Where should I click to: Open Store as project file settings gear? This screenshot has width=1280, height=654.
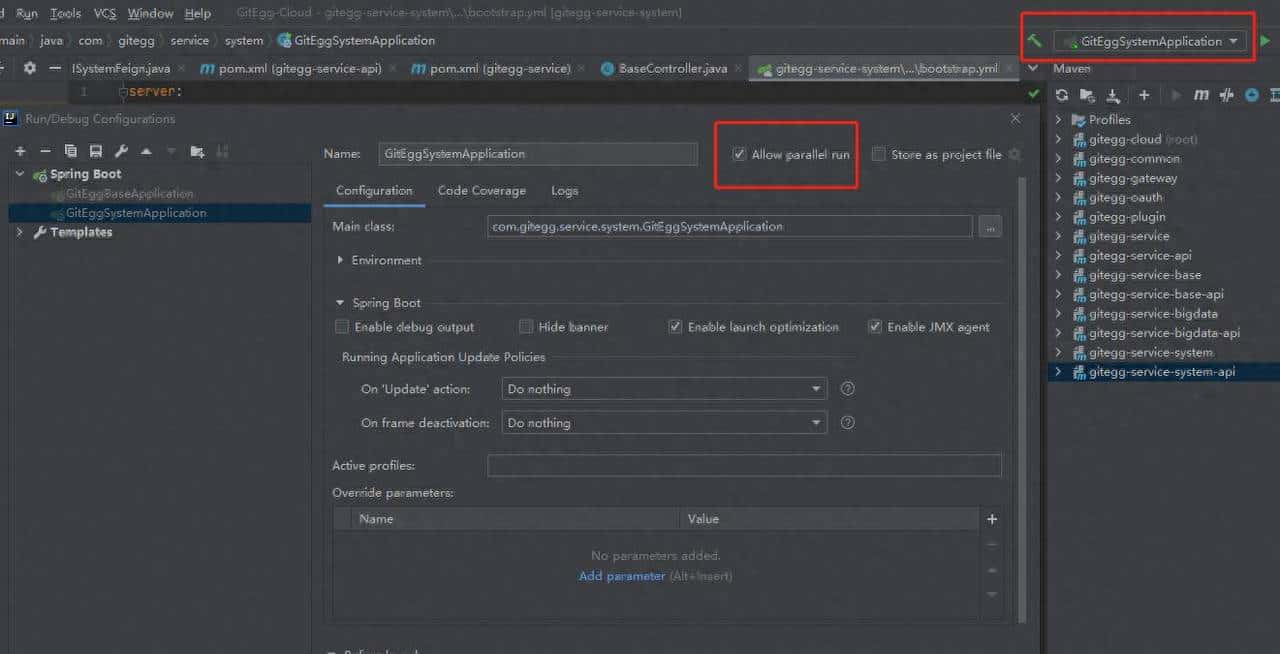click(1014, 154)
